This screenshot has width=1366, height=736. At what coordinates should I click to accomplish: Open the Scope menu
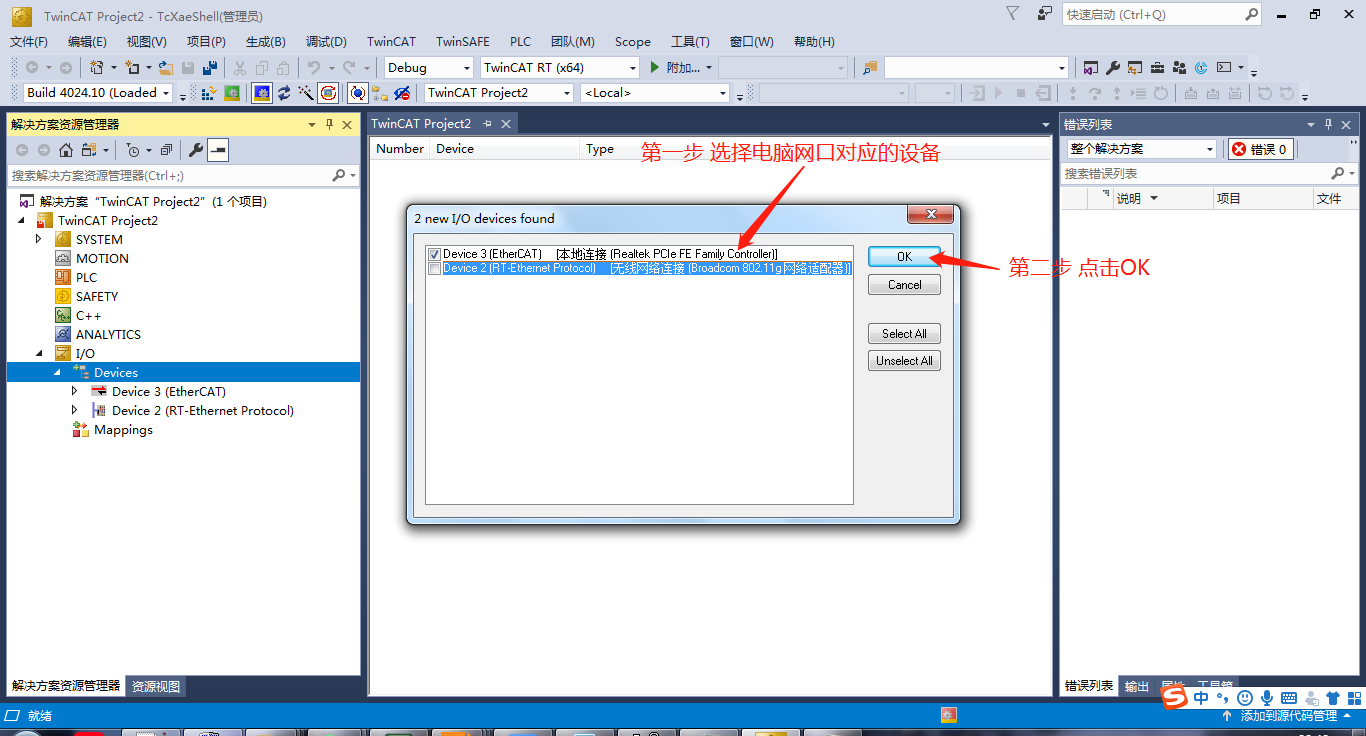click(633, 41)
